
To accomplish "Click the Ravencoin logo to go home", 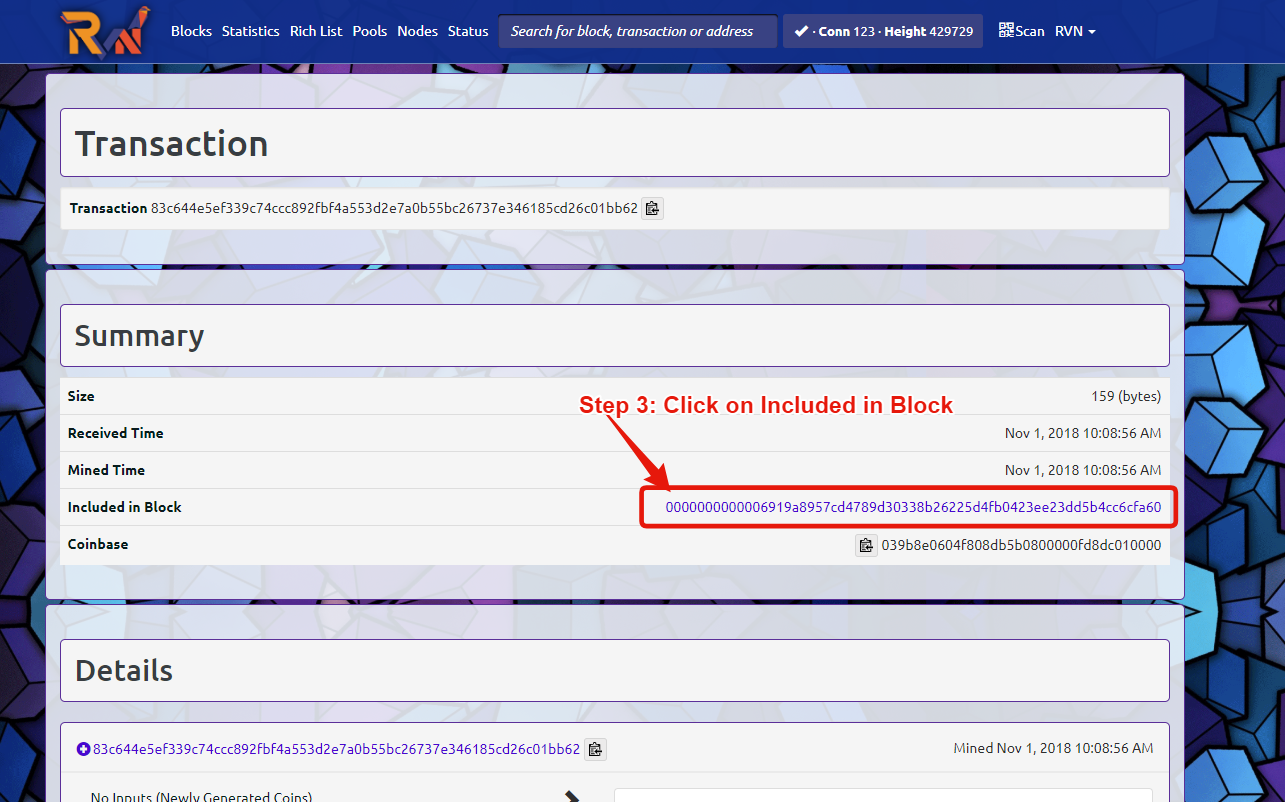I will point(105,31).
